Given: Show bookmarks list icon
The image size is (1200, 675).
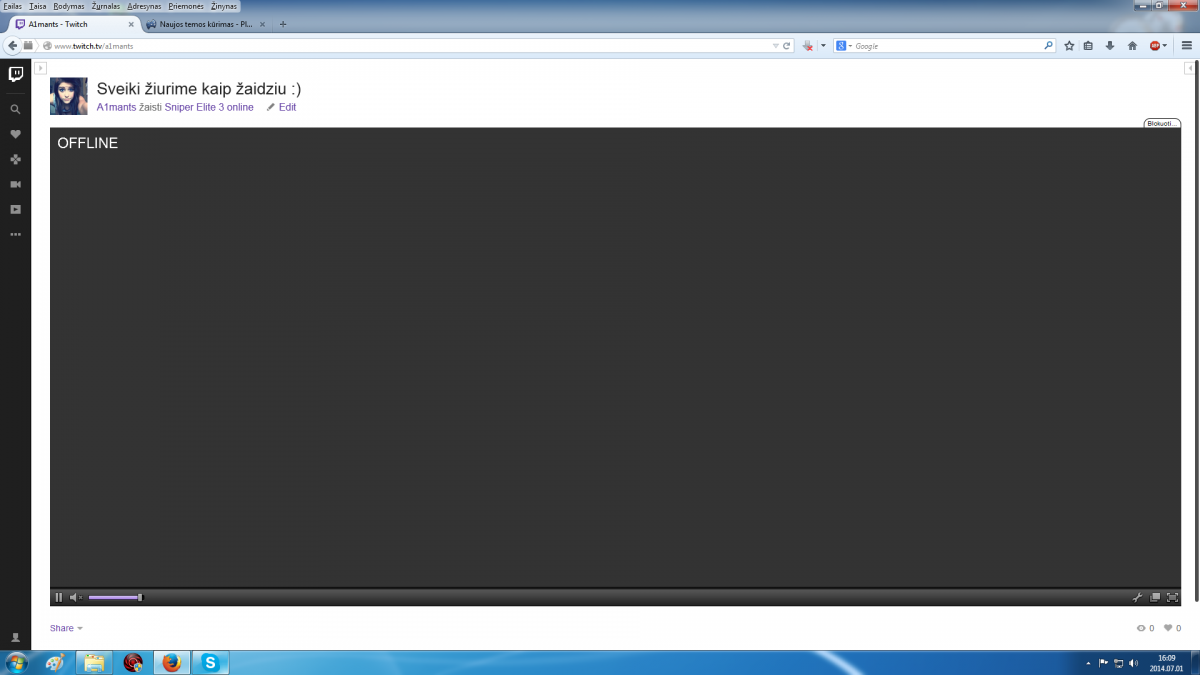Looking at the screenshot, I should click(x=1089, y=46).
